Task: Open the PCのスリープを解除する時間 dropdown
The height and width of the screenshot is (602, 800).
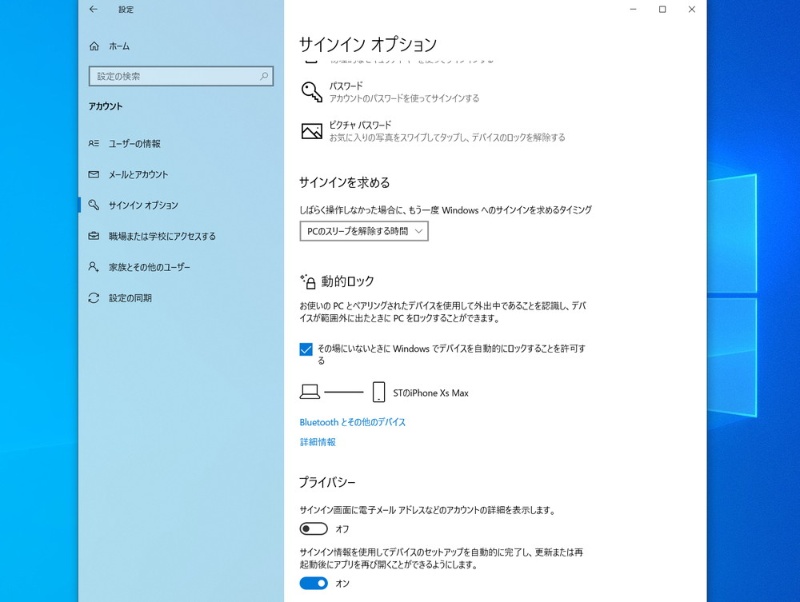Action: coord(364,231)
